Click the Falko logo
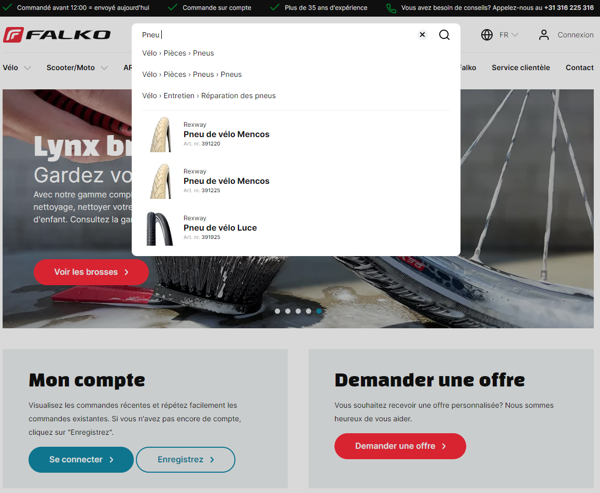 tap(57, 35)
